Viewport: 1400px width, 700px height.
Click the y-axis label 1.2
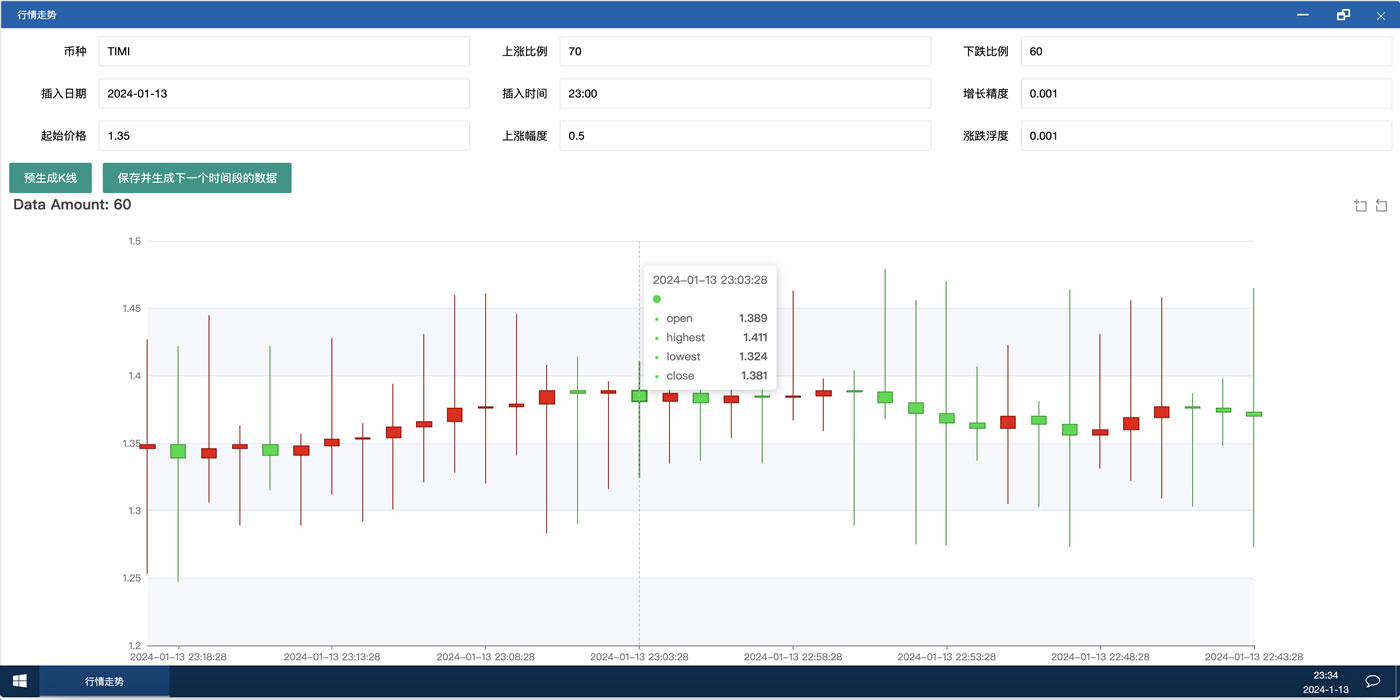click(135, 645)
